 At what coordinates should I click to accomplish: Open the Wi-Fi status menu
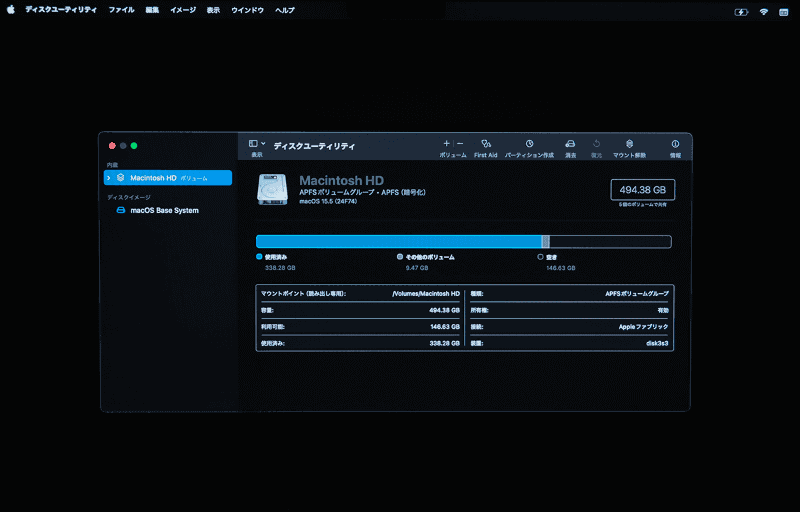coord(764,12)
